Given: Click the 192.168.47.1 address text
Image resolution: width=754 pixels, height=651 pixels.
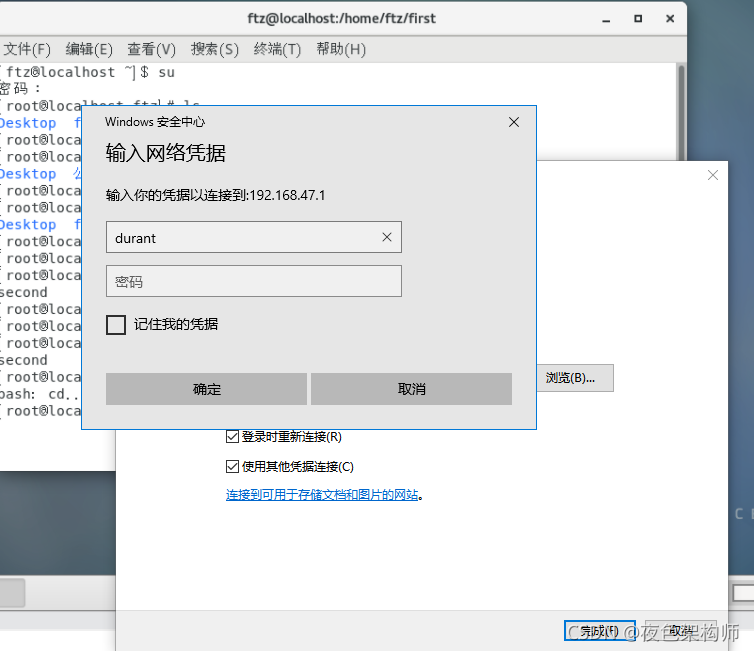Looking at the screenshot, I should click(x=287, y=195).
